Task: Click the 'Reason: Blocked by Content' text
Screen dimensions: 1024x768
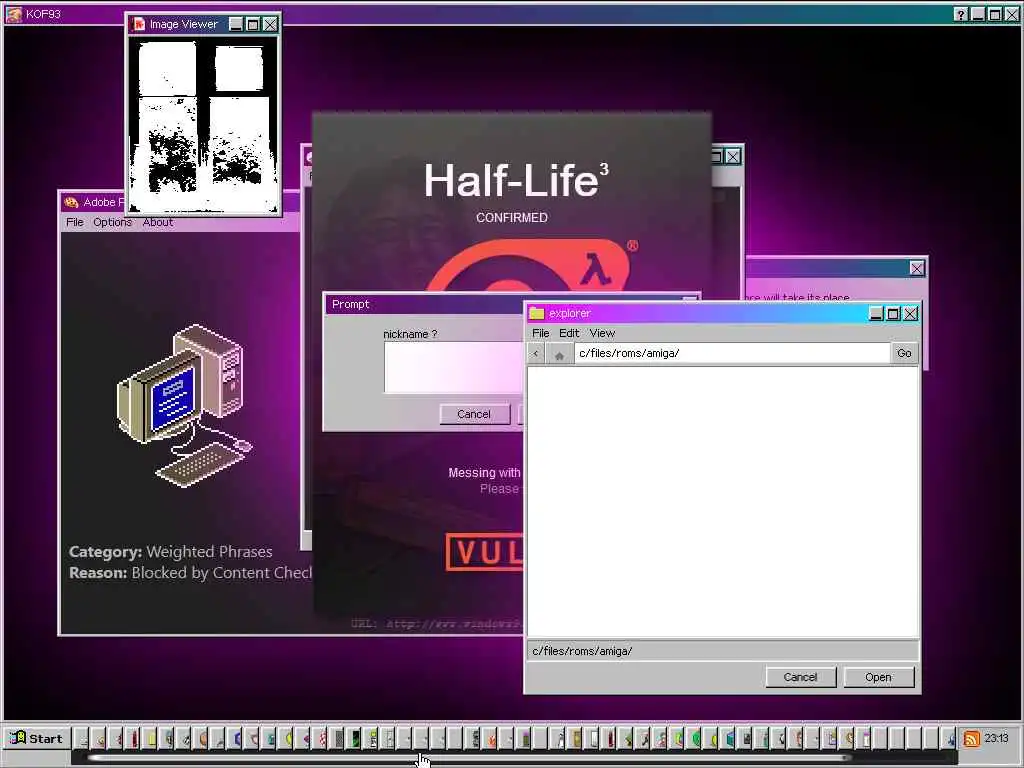Action: tap(191, 573)
